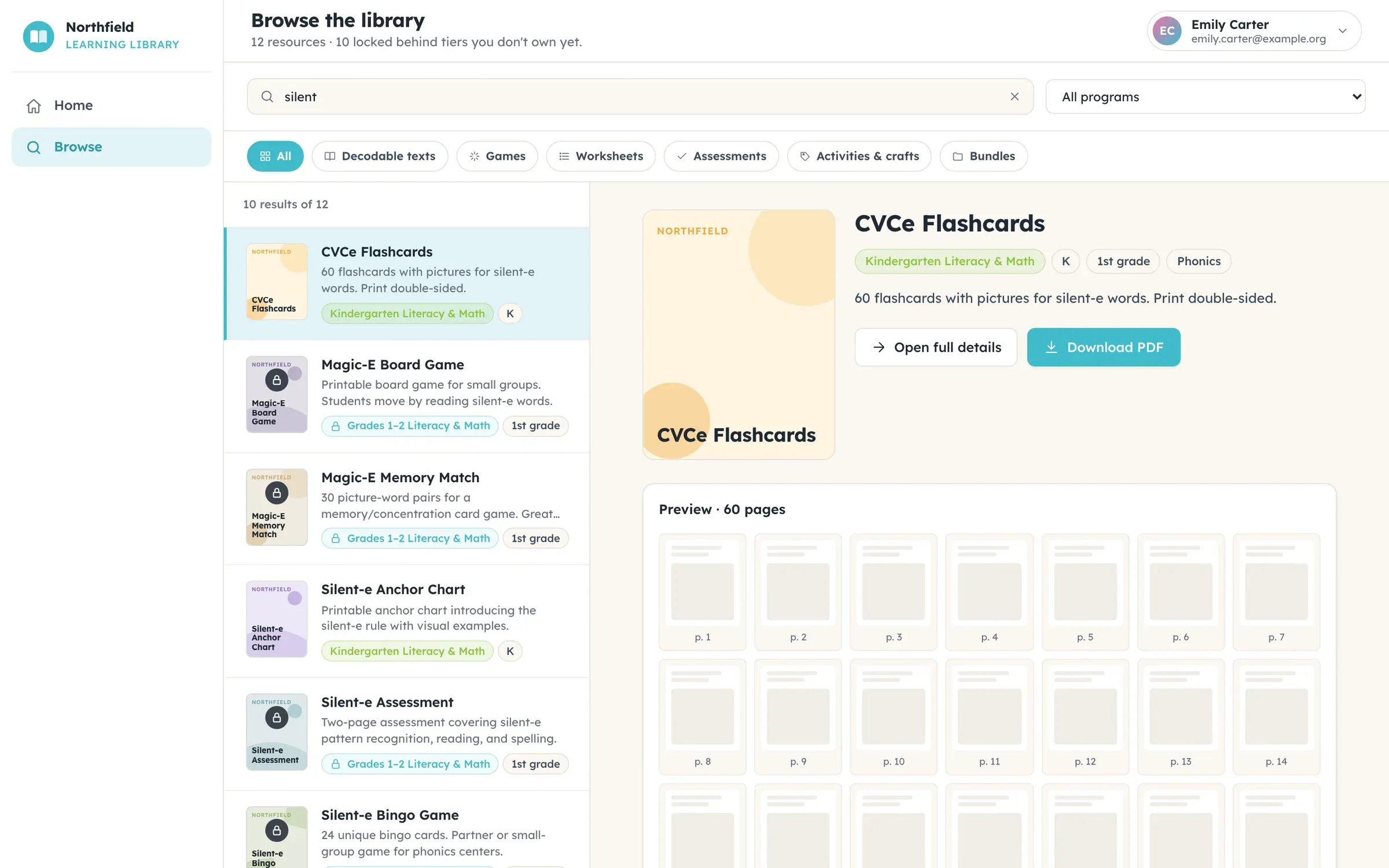Open preview page p. 10
This screenshot has height=868, width=1389.
(893, 716)
